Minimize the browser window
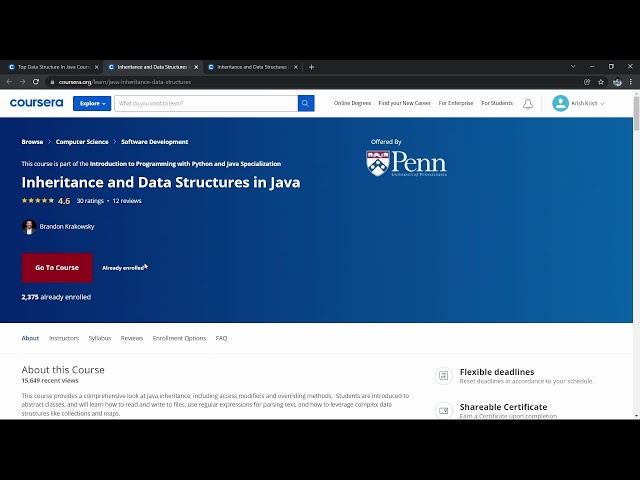Viewport: 640px width, 480px height. (x=592, y=66)
